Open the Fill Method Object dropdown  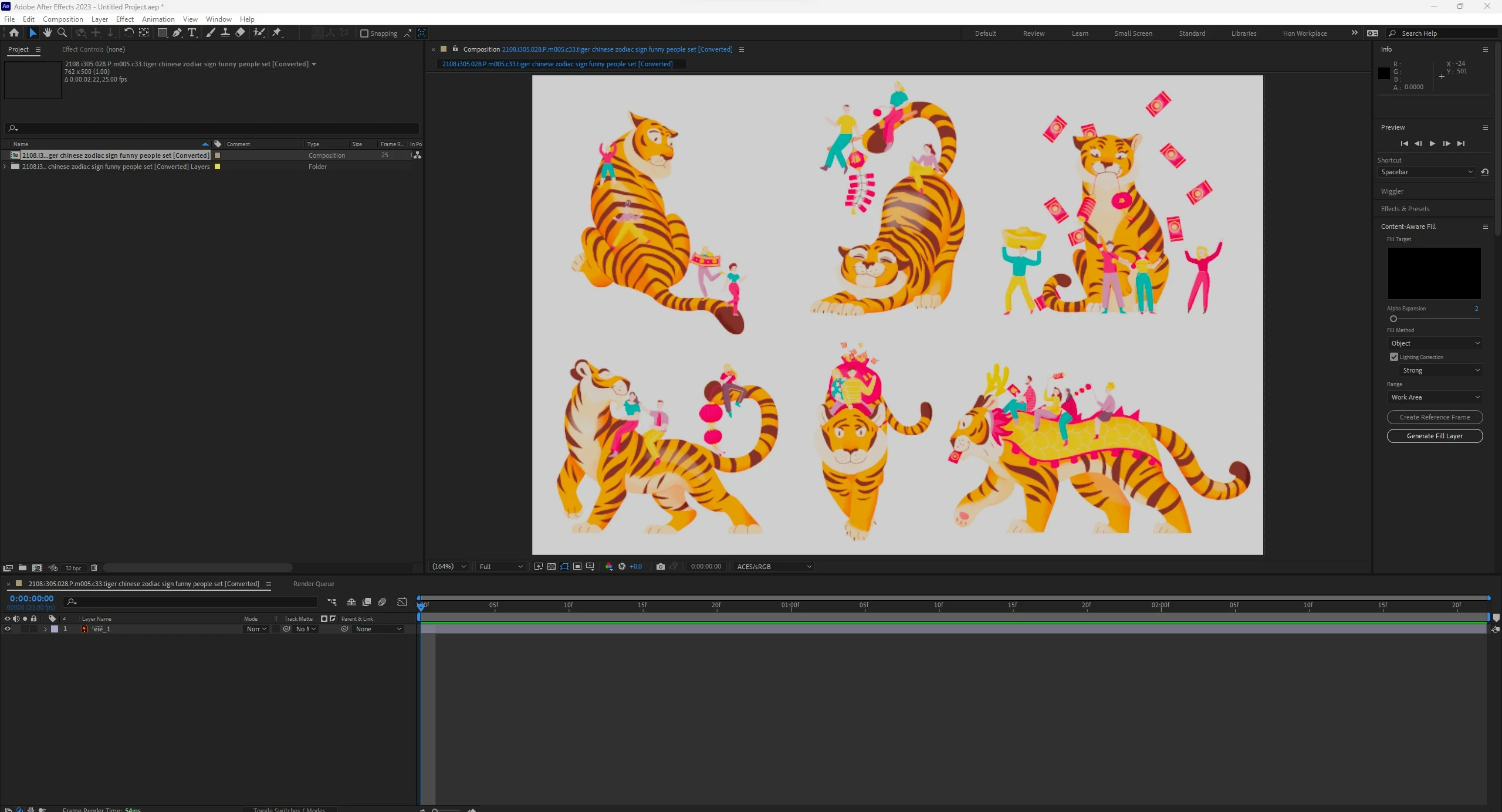coord(1434,343)
